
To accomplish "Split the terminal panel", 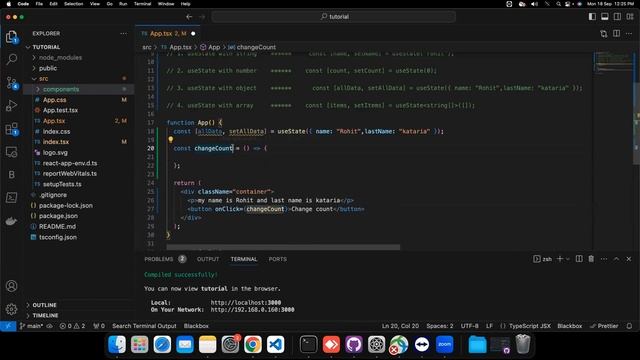I will (x=579, y=259).
